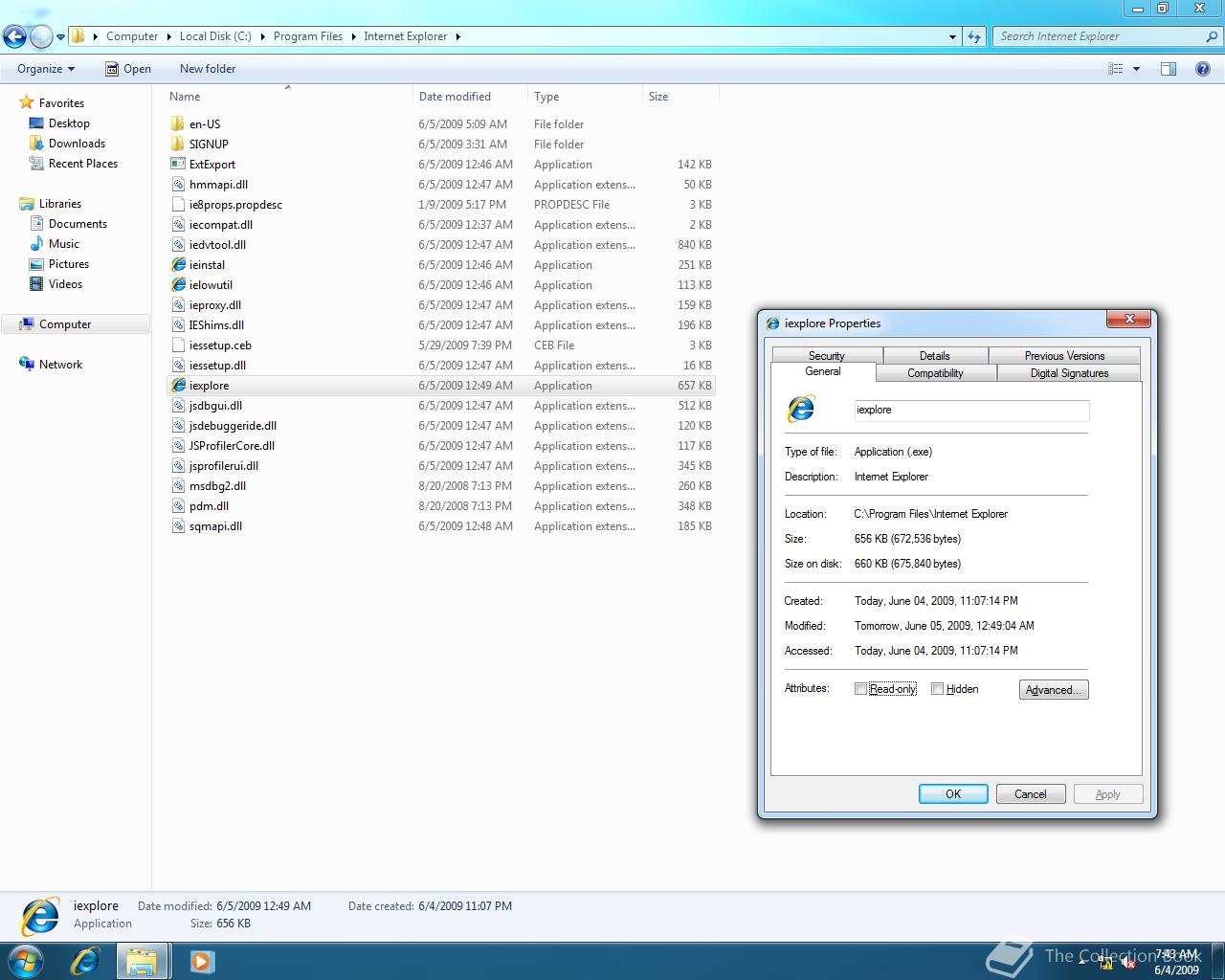1225x980 pixels.
Task: Click the ieinstal application icon
Action: point(178,264)
